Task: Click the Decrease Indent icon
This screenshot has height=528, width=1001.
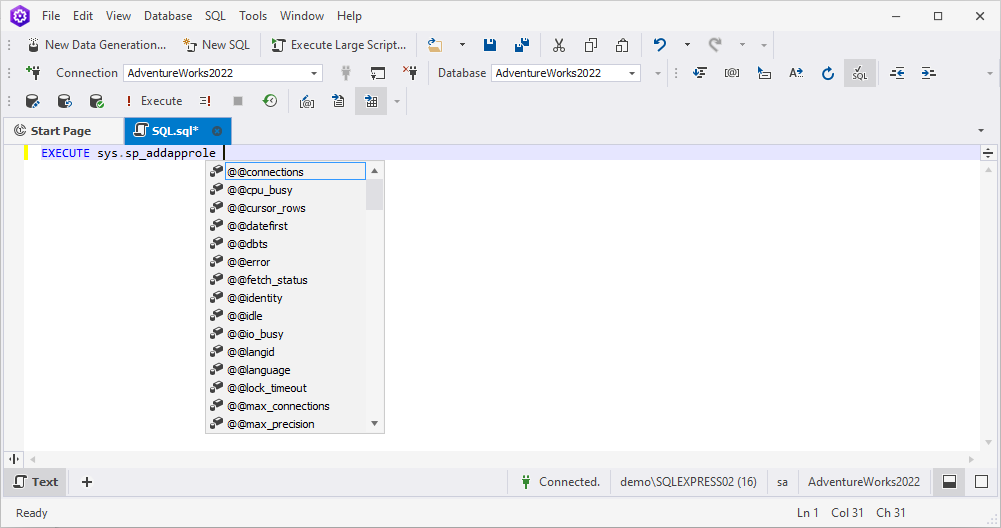Action: [x=897, y=73]
